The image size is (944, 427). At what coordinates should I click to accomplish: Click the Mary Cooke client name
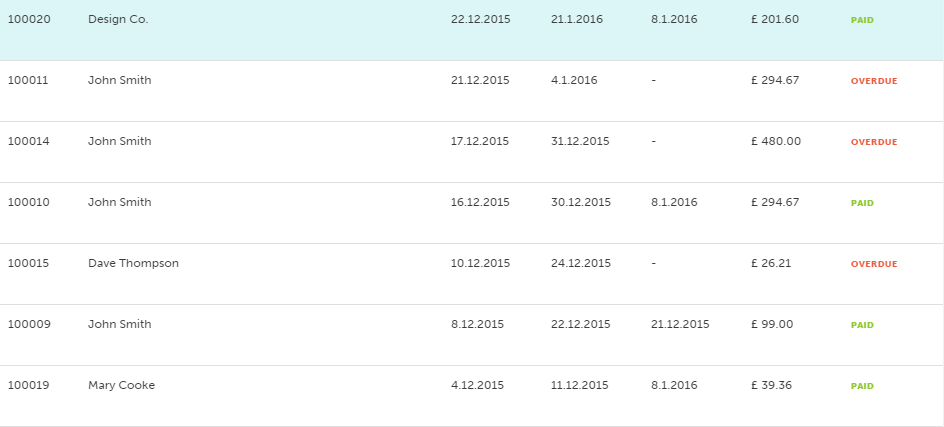[121, 385]
